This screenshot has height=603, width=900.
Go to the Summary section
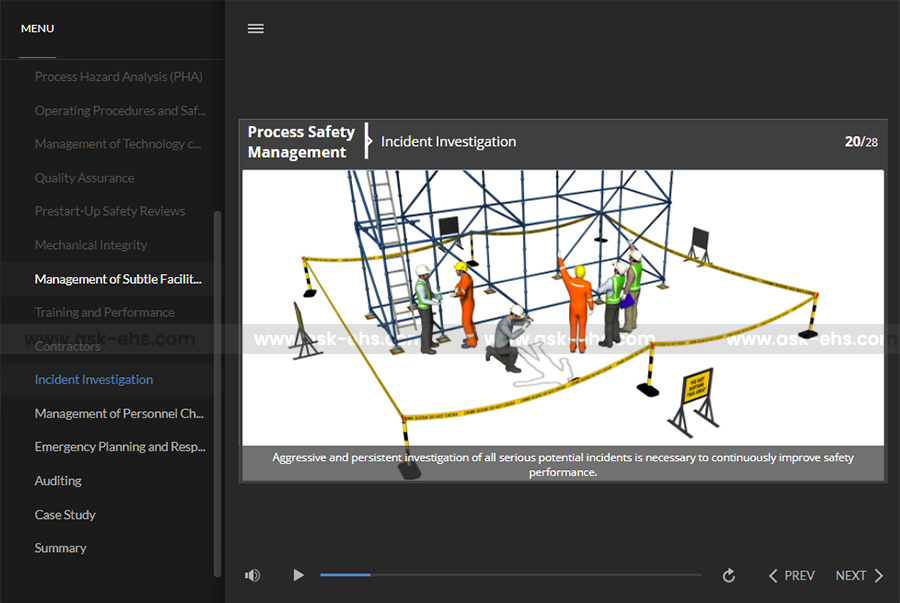point(60,548)
